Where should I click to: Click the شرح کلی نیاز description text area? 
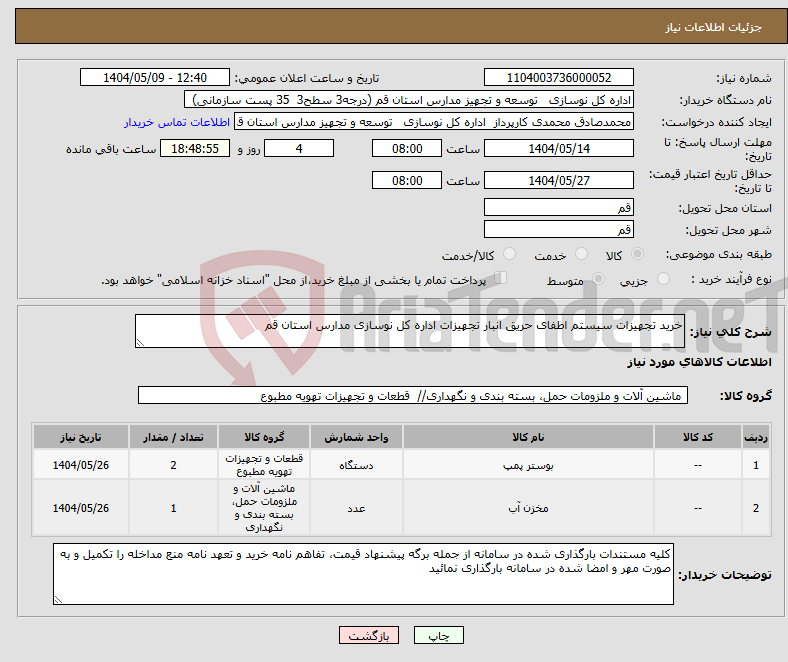(410, 331)
